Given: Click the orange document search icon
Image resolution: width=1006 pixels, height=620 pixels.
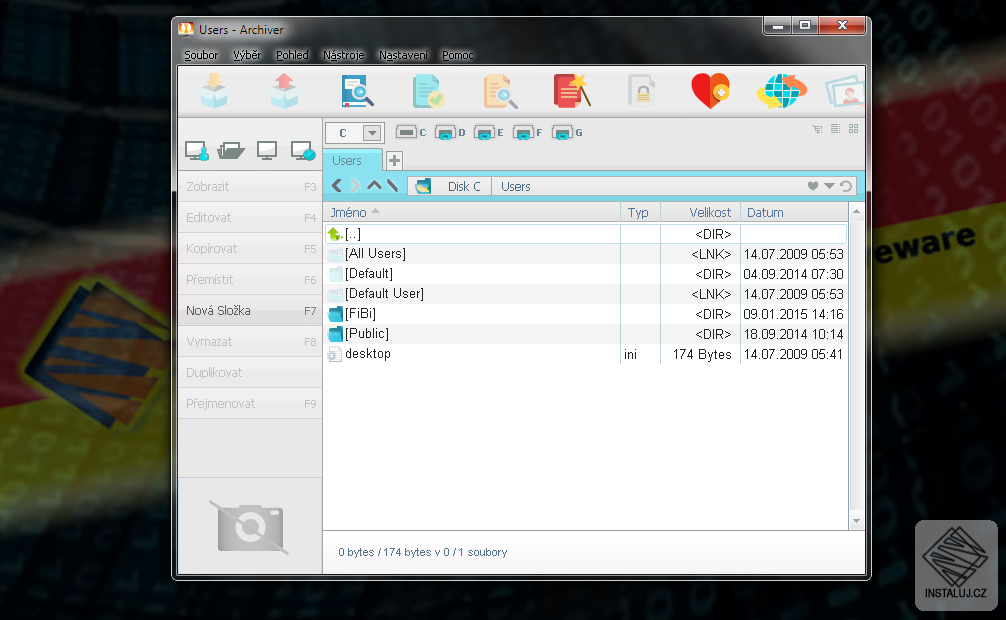Looking at the screenshot, I should point(500,90).
